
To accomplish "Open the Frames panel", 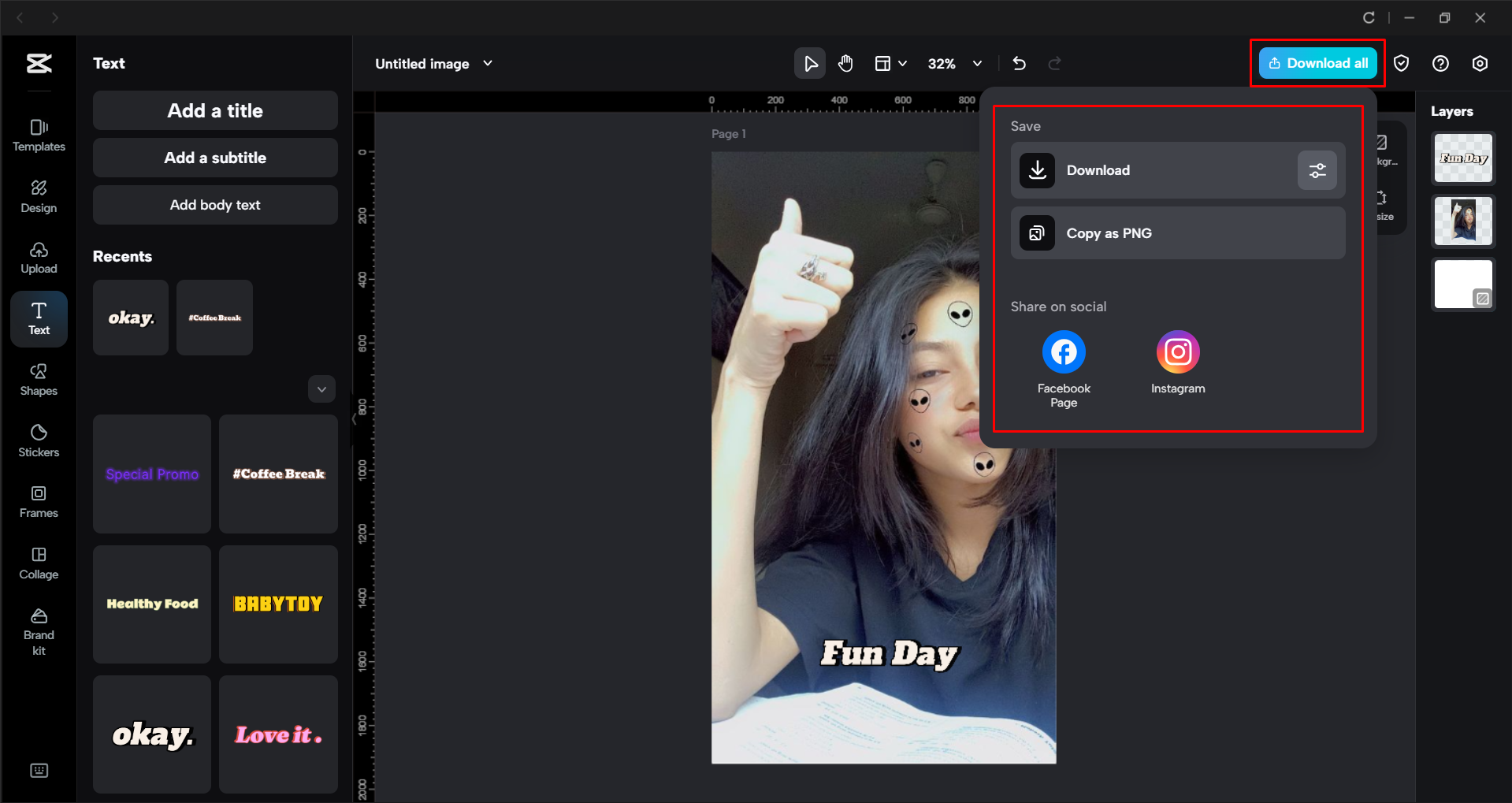I will 39,501.
